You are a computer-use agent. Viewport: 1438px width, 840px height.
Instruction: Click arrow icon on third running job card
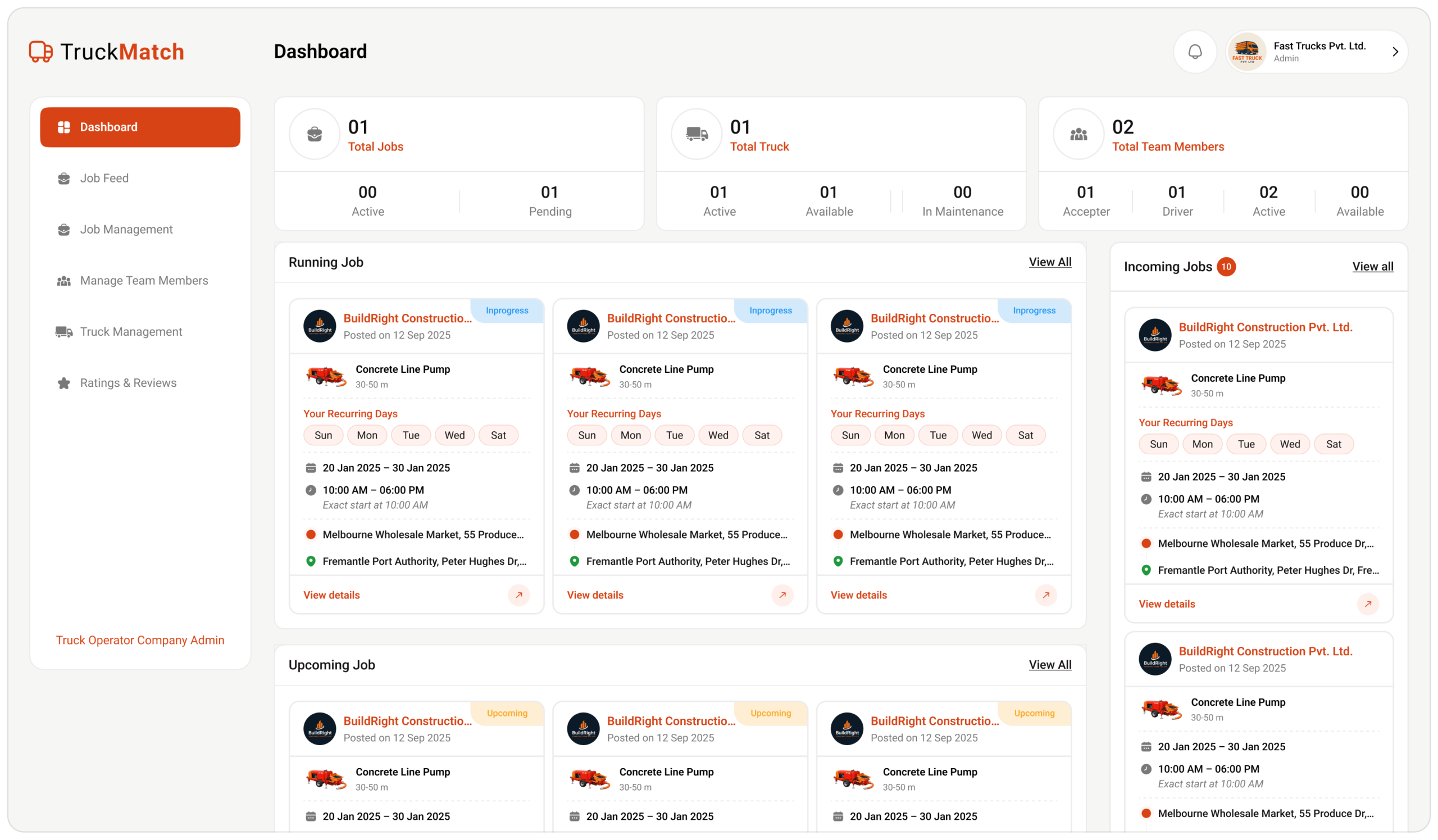click(1046, 595)
